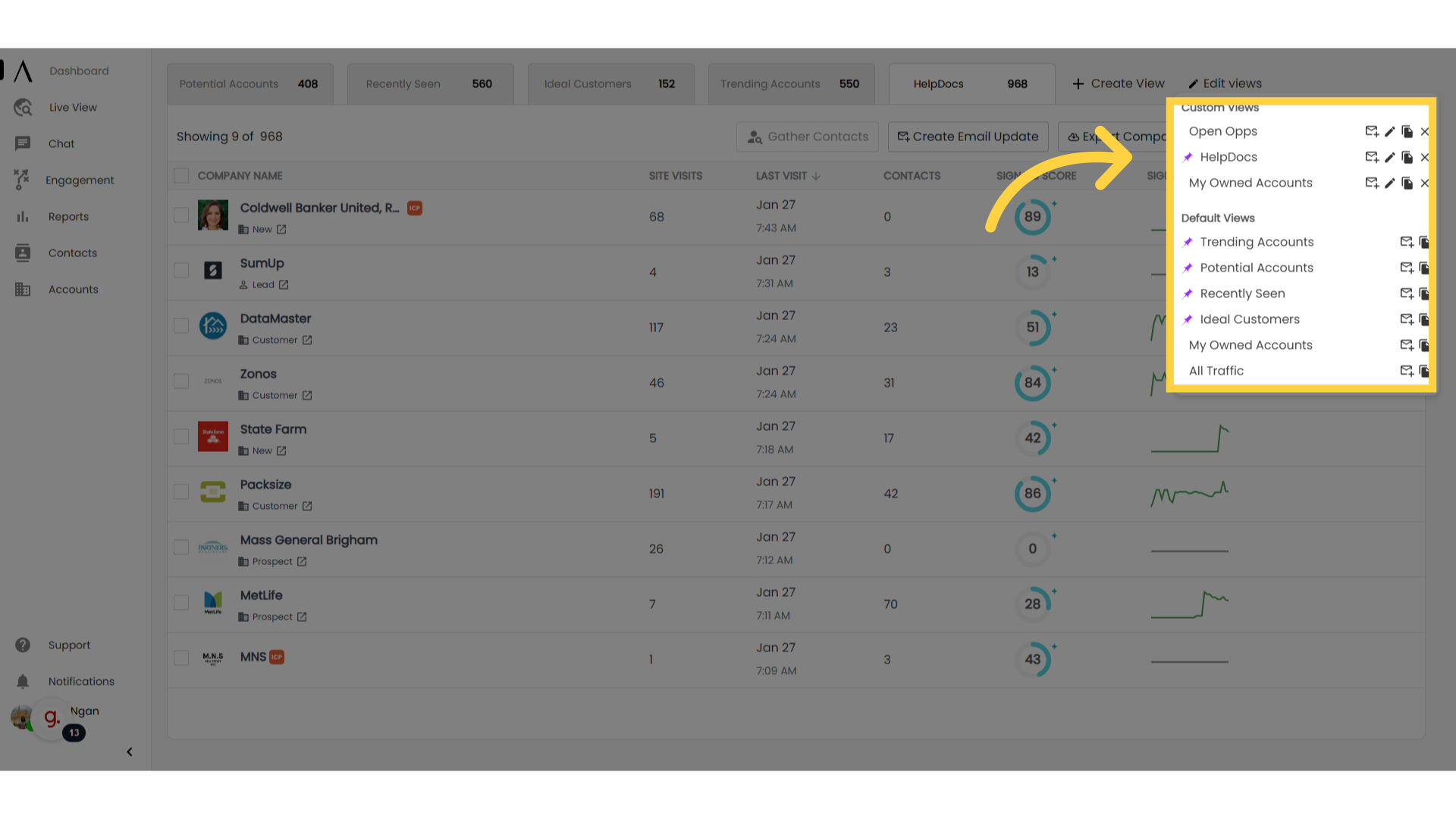
Task: Select All Traffic default view
Action: click(x=1216, y=371)
